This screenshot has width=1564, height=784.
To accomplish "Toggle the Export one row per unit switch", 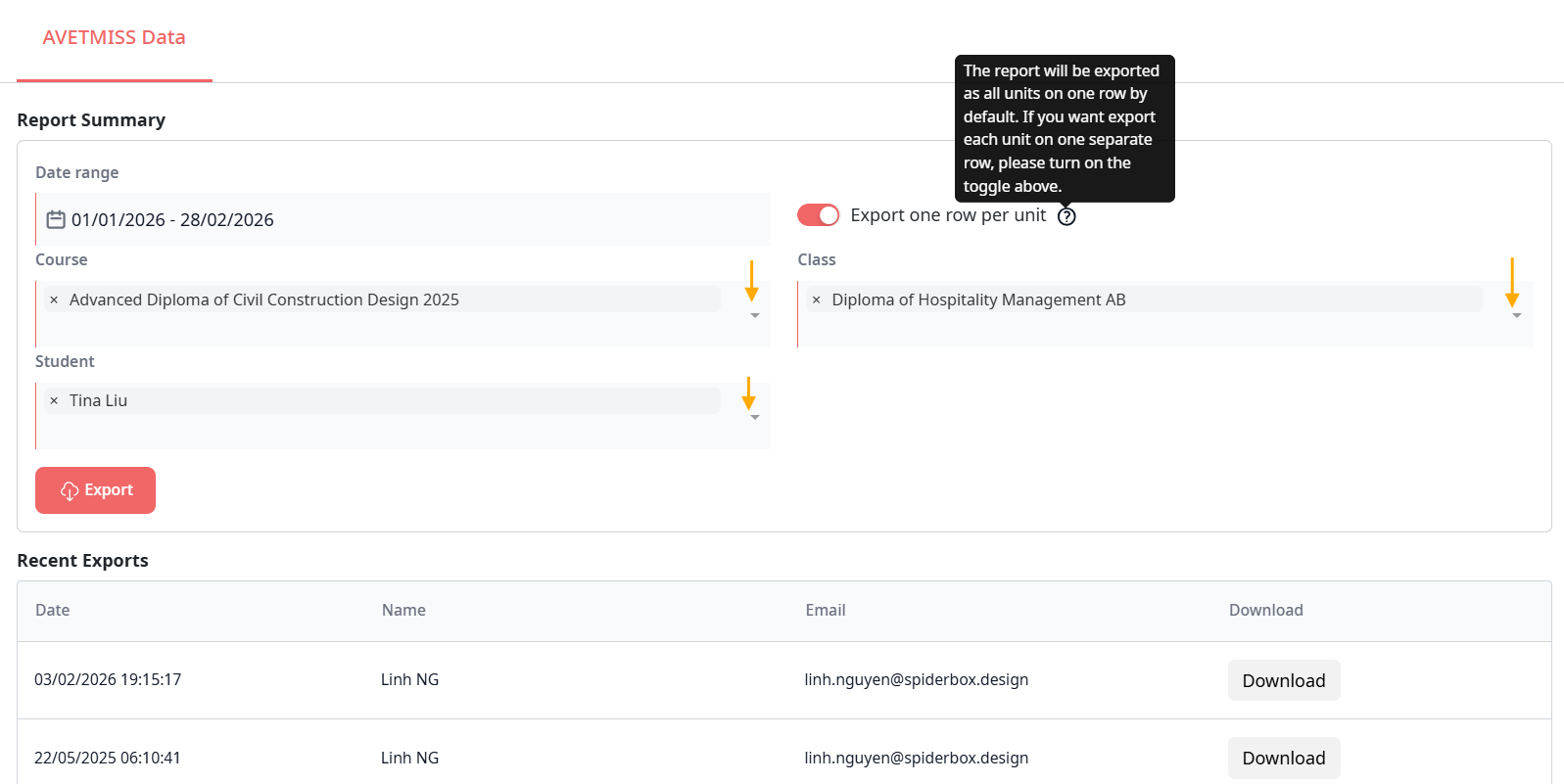I will tap(818, 215).
